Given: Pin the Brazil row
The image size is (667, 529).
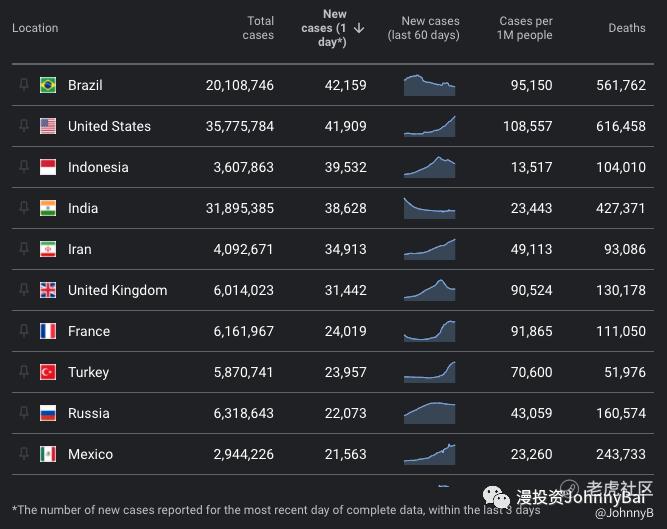Looking at the screenshot, I should [x=24, y=85].
